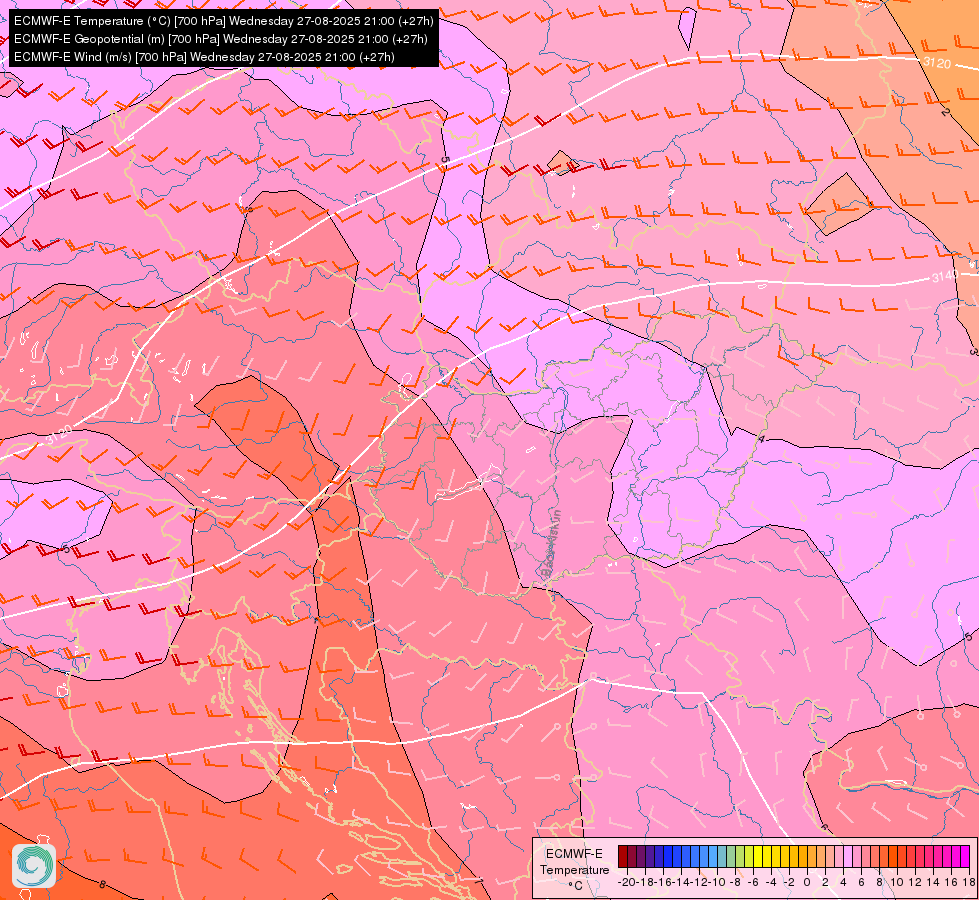
Task: Click legend value -2
Action: coord(789,882)
